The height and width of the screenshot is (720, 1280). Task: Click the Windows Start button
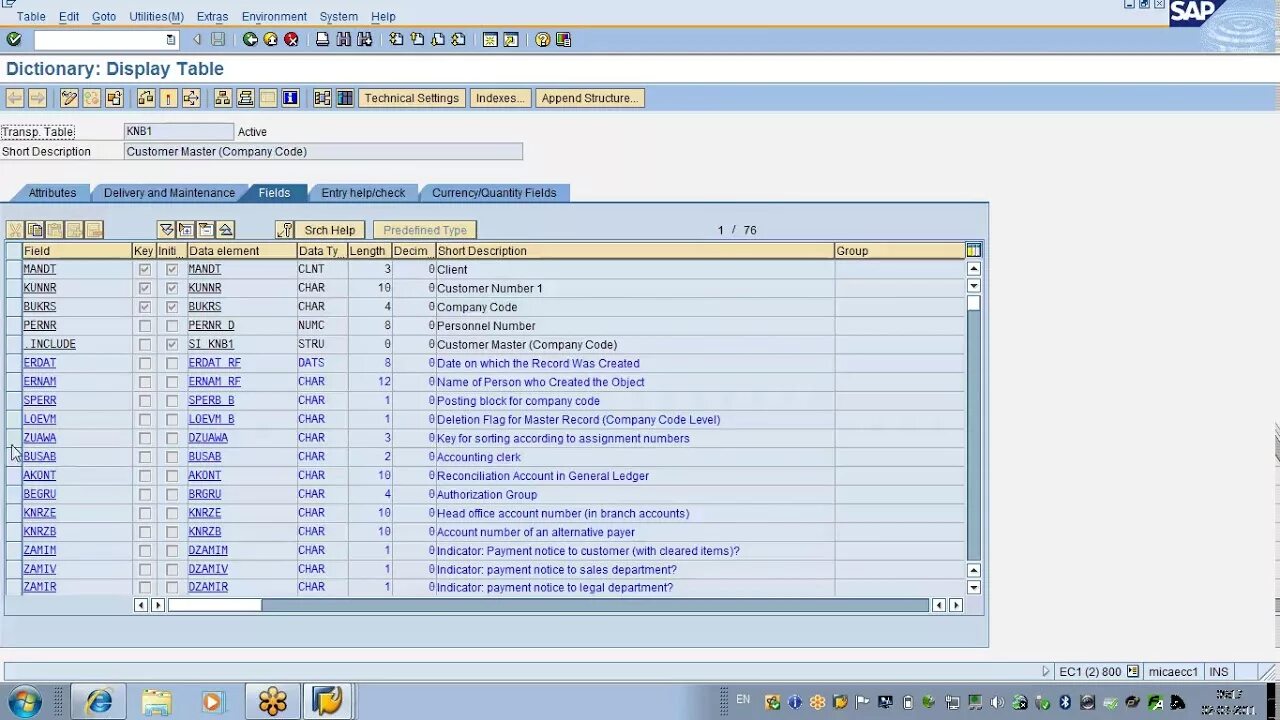pos(24,701)
